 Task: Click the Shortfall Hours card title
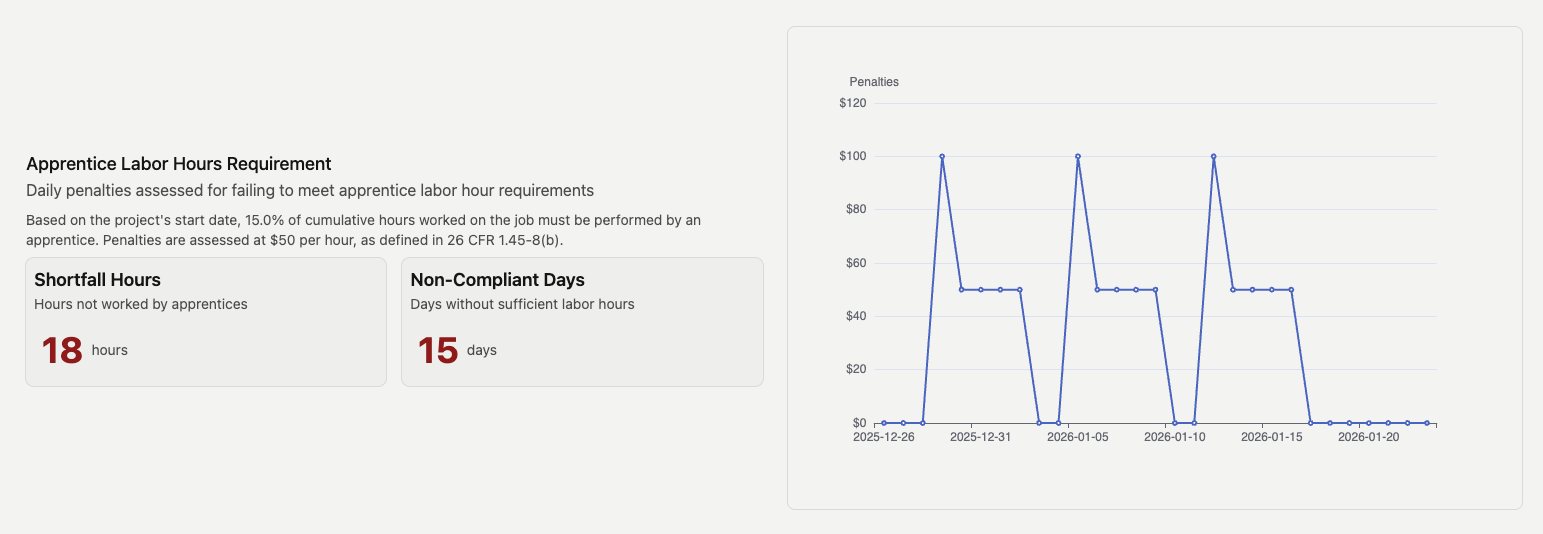[x=97, y=280]
